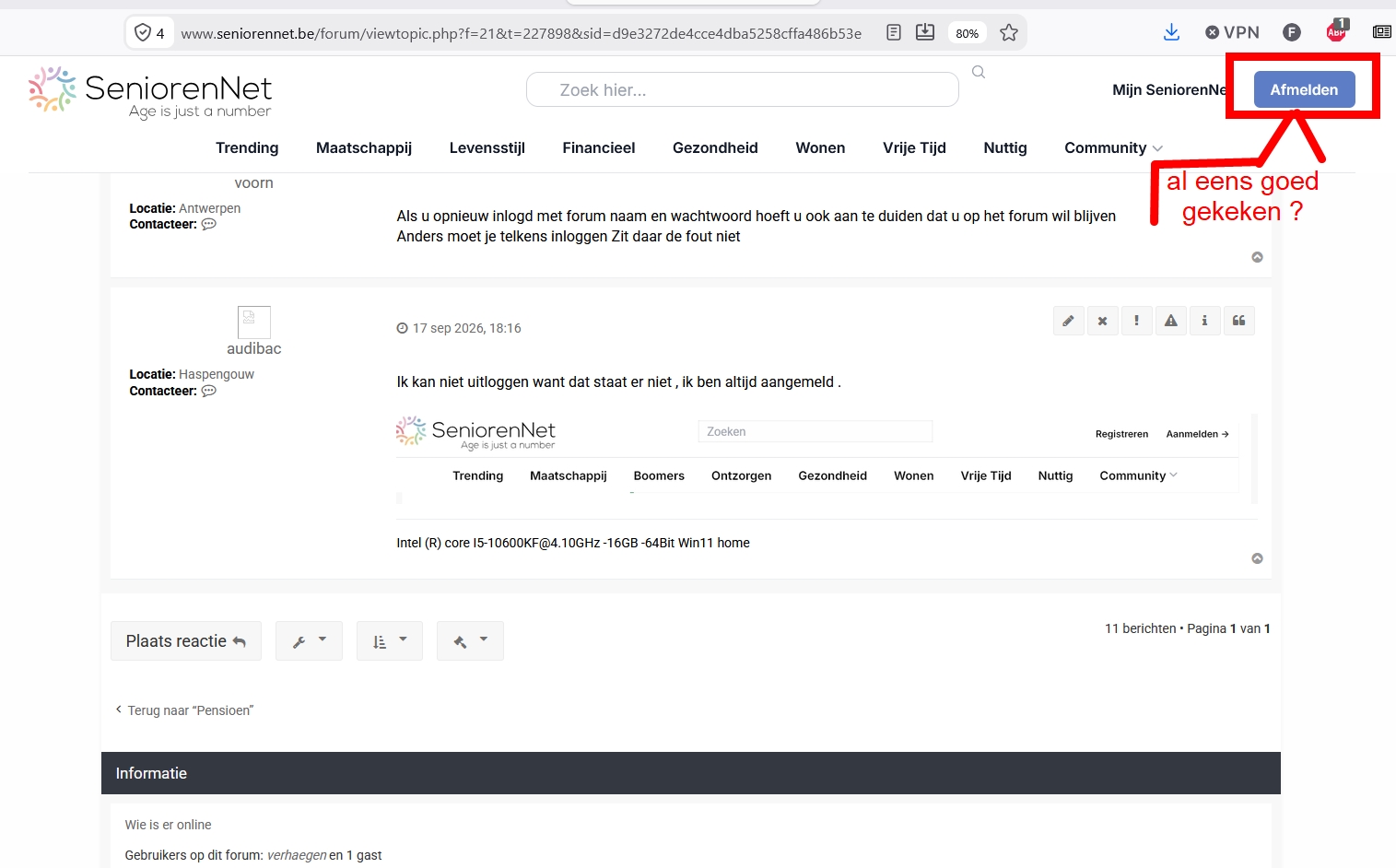This screenshot has width=1396, height=868.
Task: Report the post using exclamation icon
Action: coord(1136,321)
